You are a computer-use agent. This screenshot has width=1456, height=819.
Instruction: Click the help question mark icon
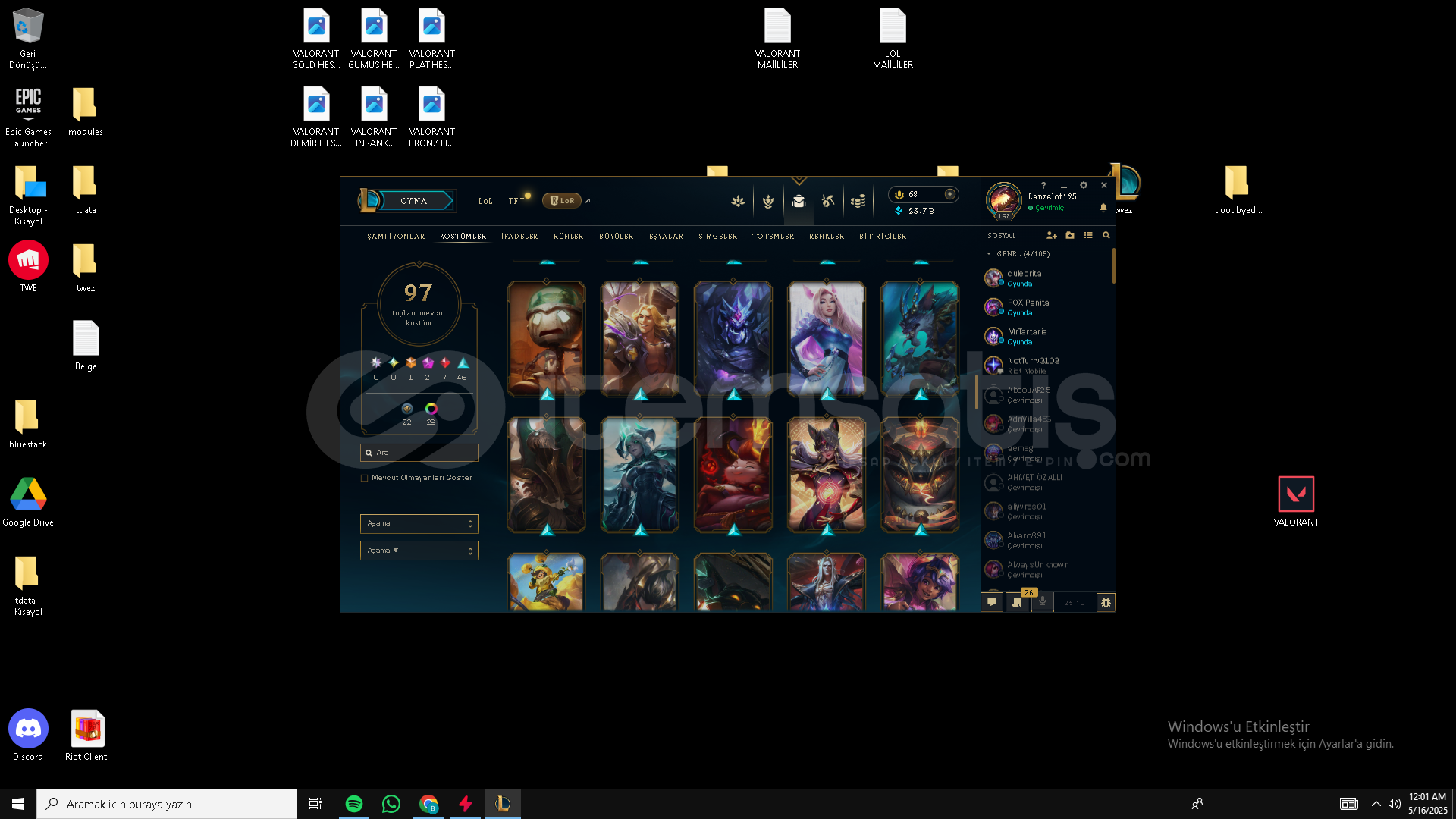[1043, 185]
